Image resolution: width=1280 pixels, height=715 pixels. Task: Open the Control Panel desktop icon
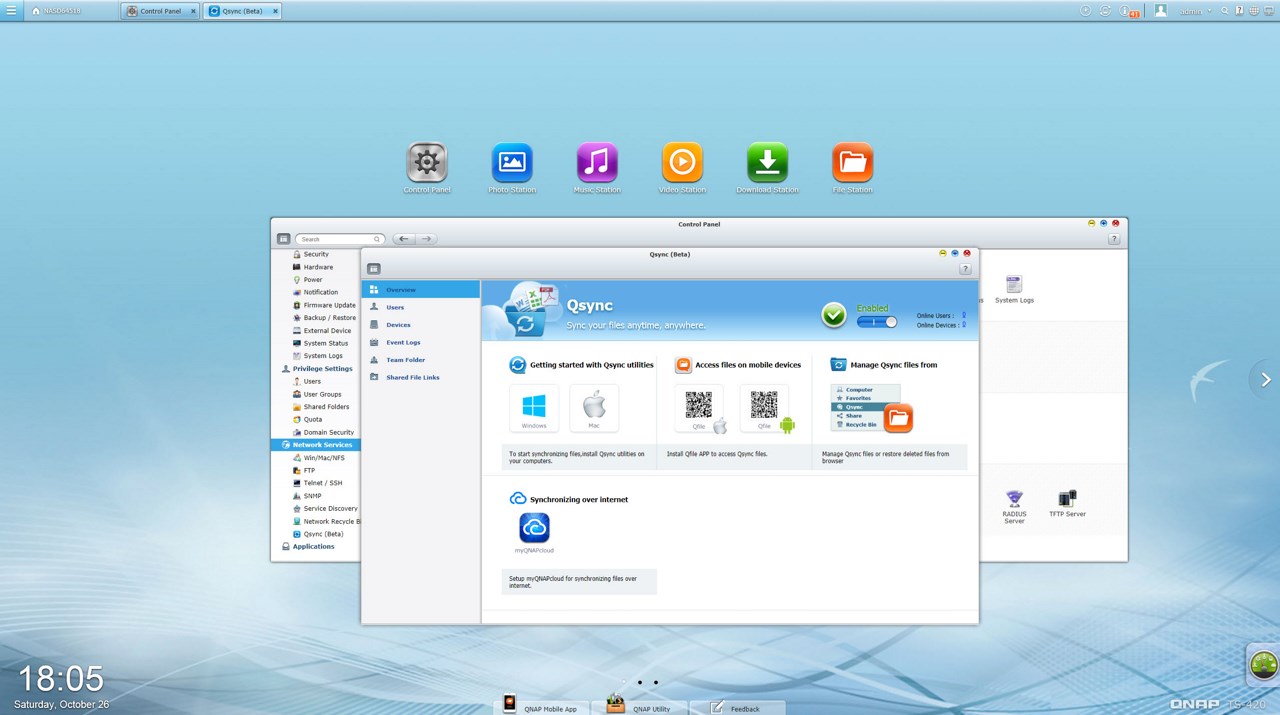click(427, 163)
